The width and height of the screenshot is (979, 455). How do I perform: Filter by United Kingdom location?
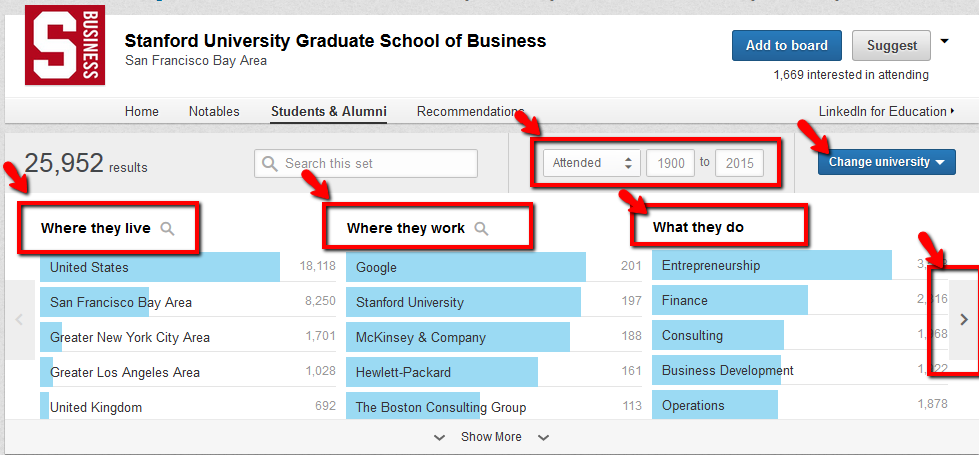(188, 406)
